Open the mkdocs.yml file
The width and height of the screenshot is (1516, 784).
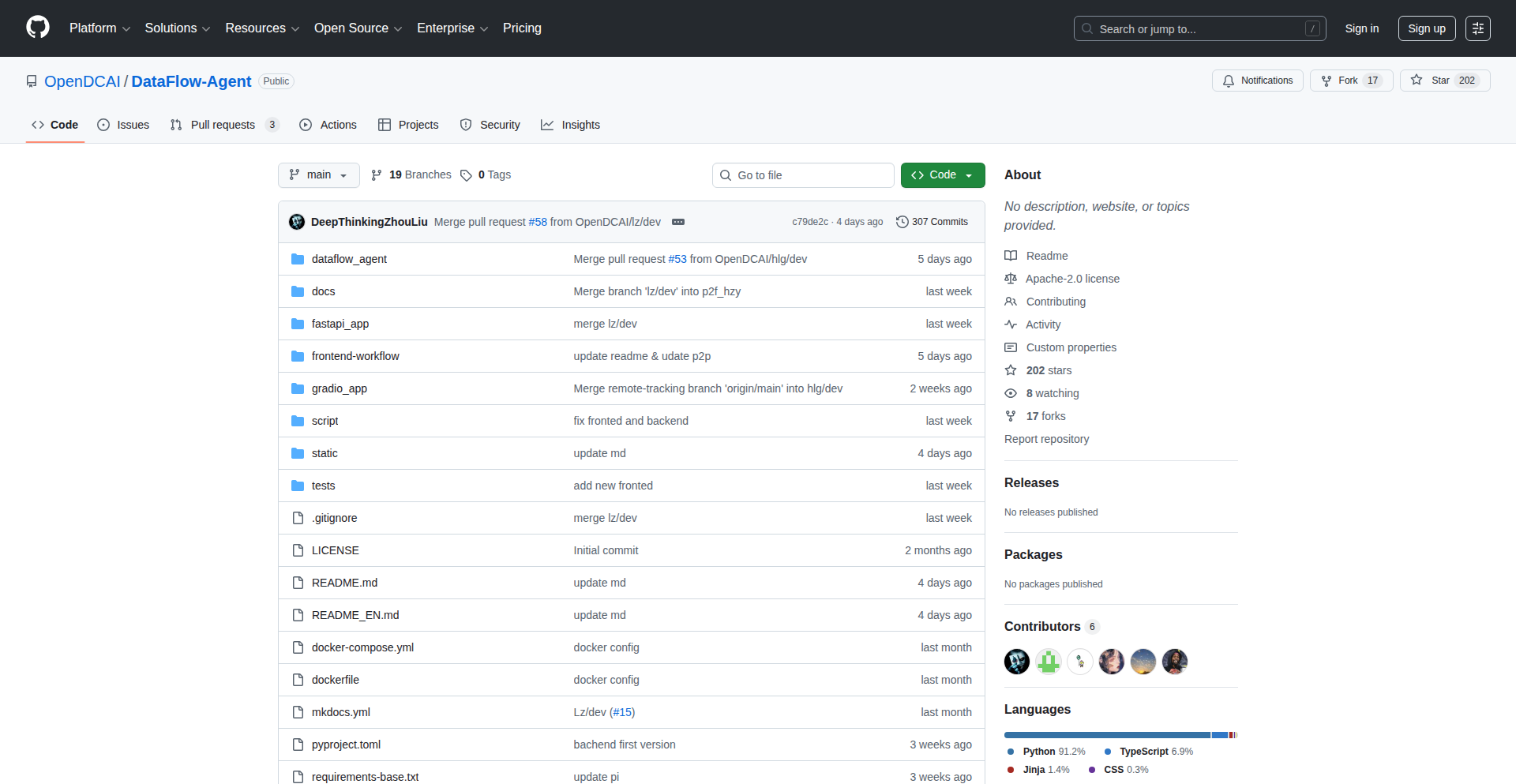[341, 712]
